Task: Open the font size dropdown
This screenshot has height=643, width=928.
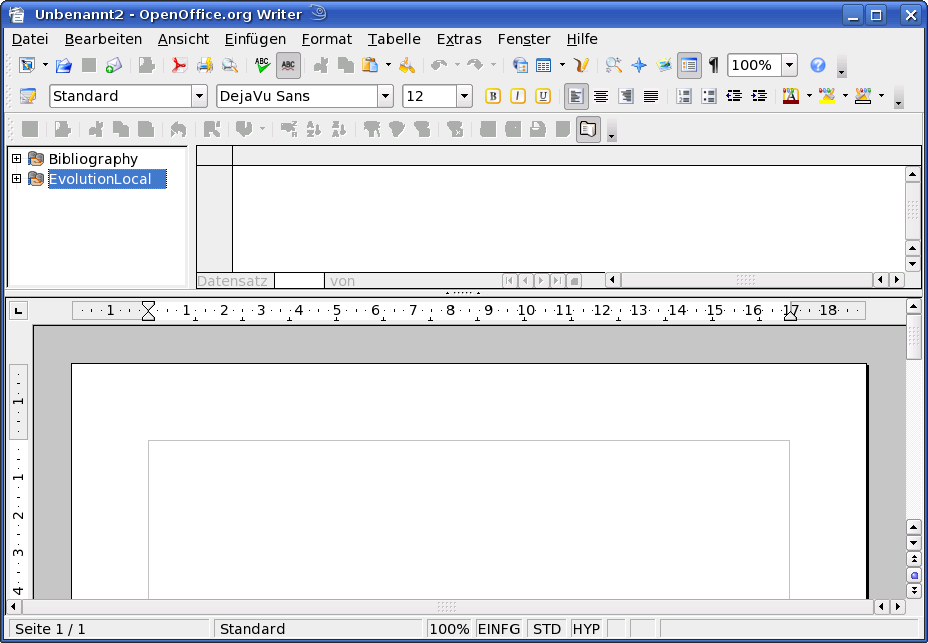Action: coord(466,96)
